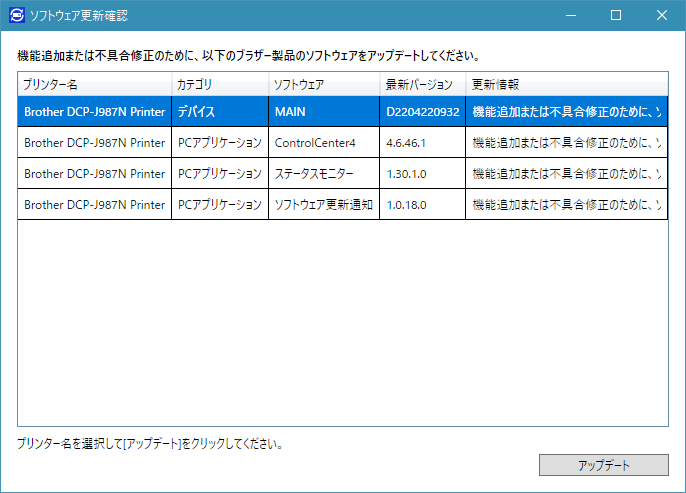
Task: Click printer name in ステータスモニター row
Action: pyautogui.click(x=94, y=174)
